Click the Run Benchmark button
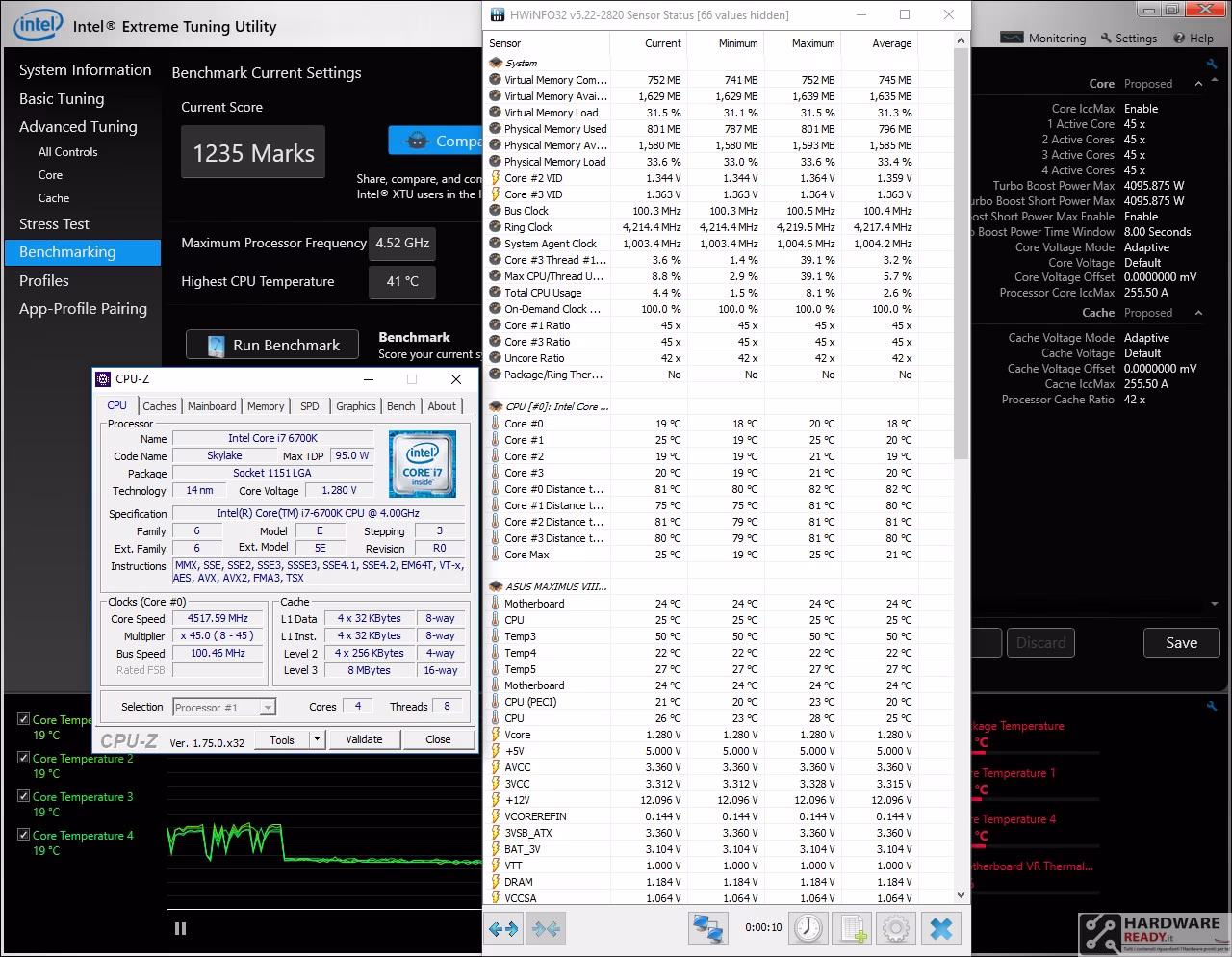Viewport: 1232px width, 957px height. click(x=272, y=345)
